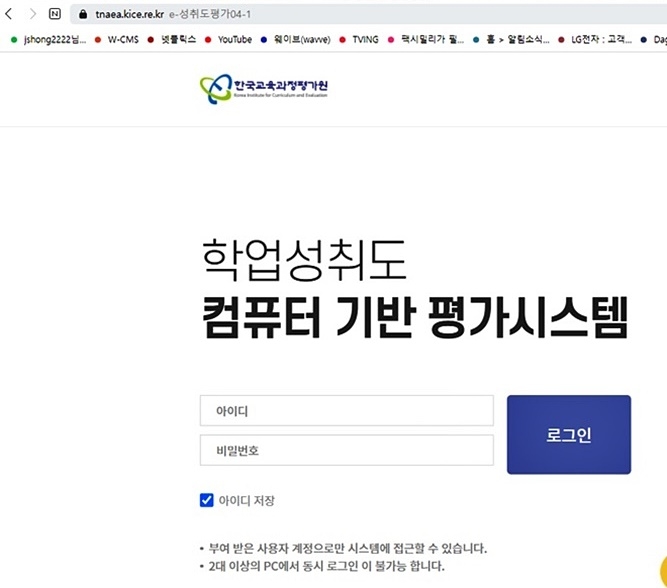Open the 택시일리가 bookmark
Screen dimensions: 667x588
[431, 40]
